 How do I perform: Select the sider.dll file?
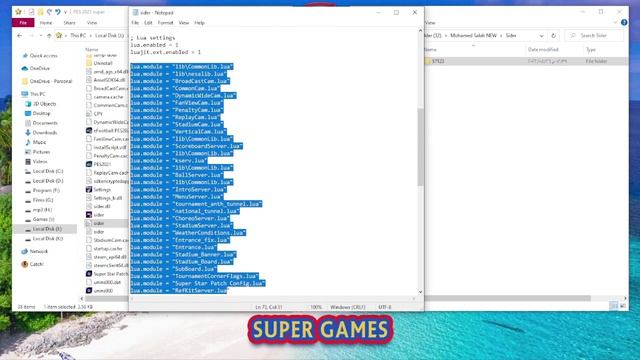[x=101, y=206]
